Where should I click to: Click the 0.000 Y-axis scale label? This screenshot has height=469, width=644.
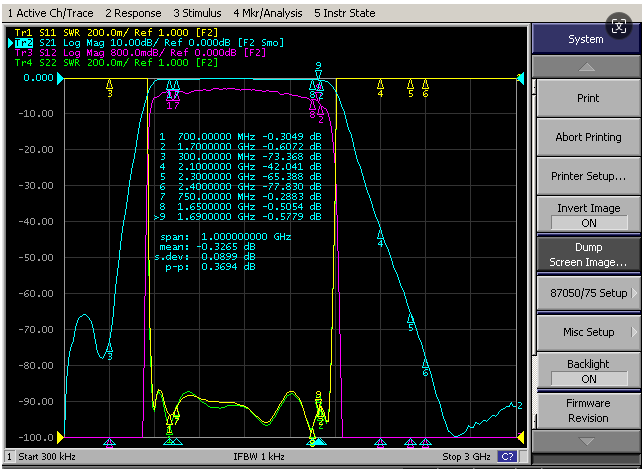coord(38,78)
